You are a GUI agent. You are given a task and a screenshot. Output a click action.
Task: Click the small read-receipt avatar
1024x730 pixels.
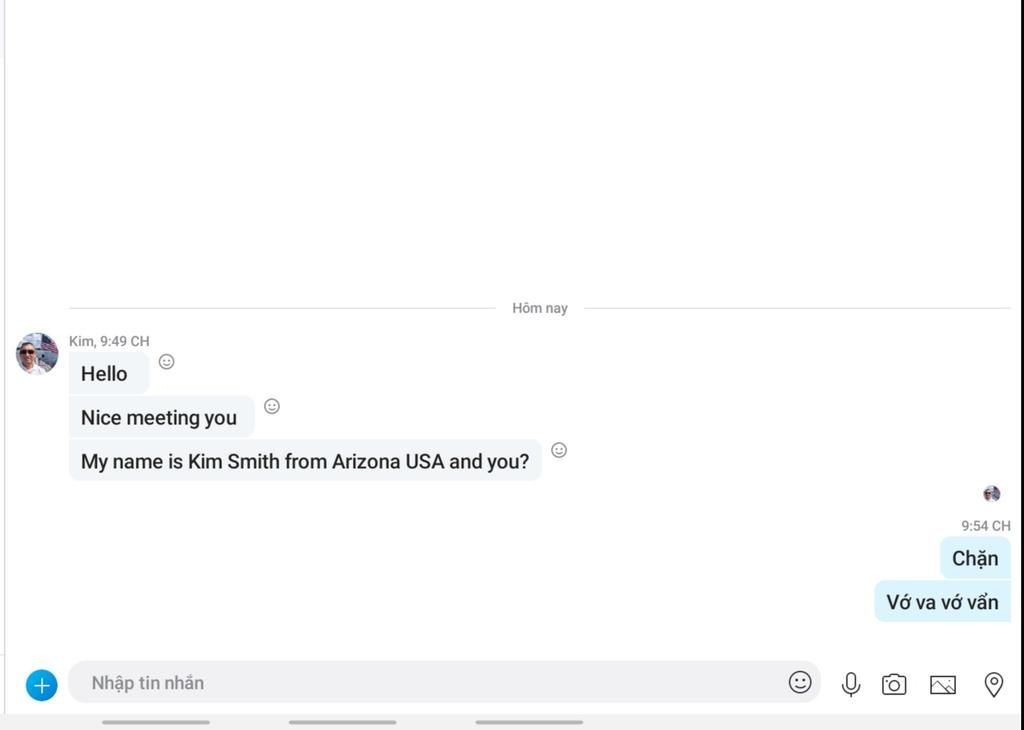[991, 494]
